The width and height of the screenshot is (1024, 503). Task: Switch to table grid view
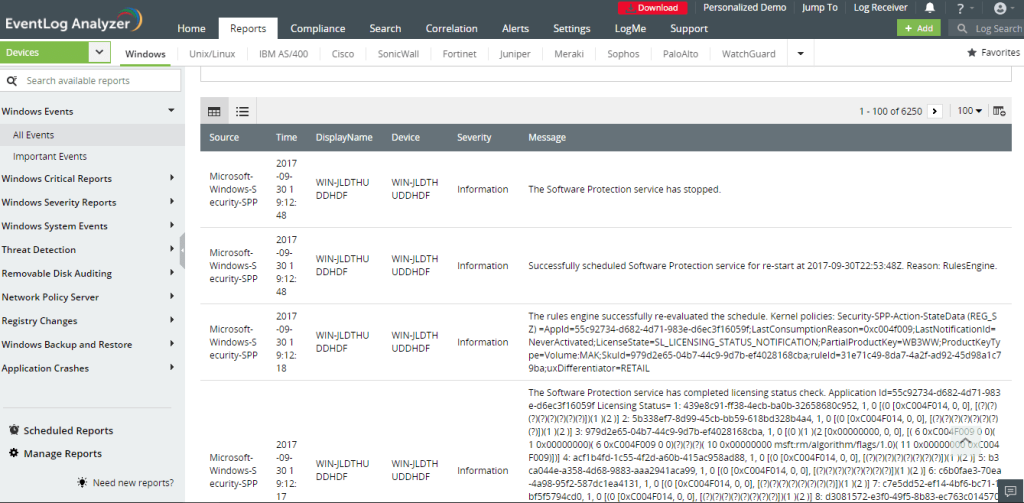(214, 111)
